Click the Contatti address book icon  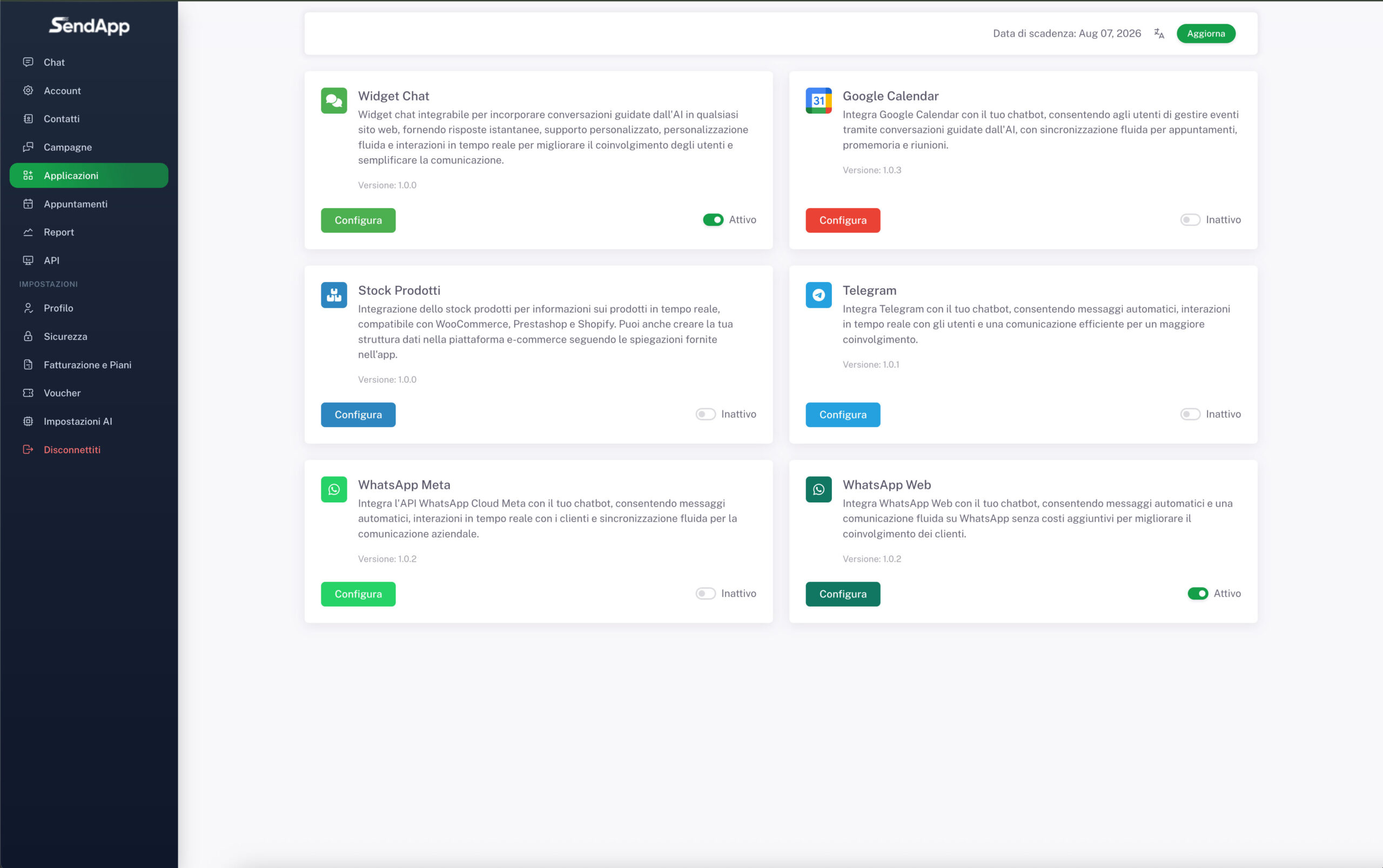coord(28,119)
